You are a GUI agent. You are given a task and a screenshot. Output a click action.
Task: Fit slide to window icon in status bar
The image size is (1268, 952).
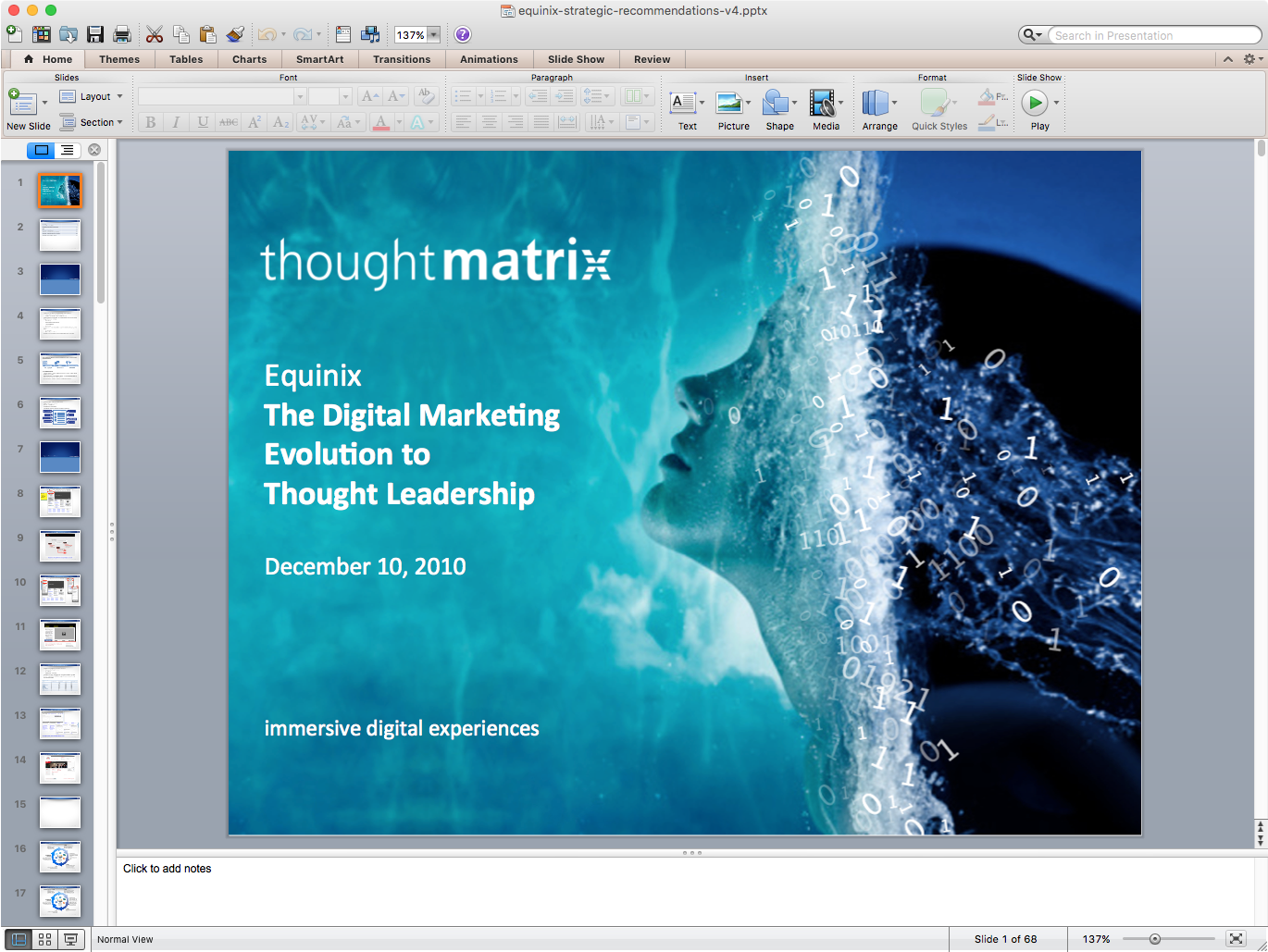pos(1236,939)
